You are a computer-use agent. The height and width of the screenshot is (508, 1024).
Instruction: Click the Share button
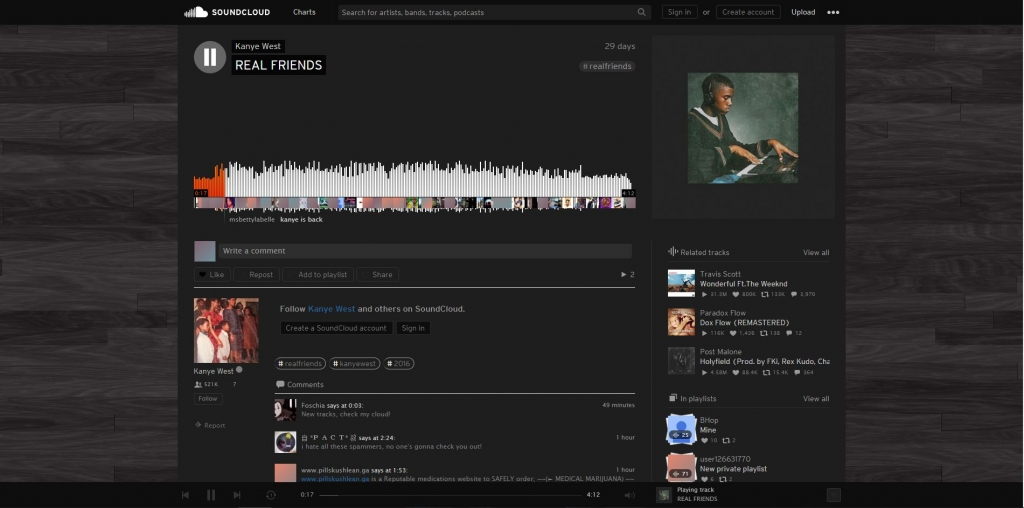click(377, 274)
